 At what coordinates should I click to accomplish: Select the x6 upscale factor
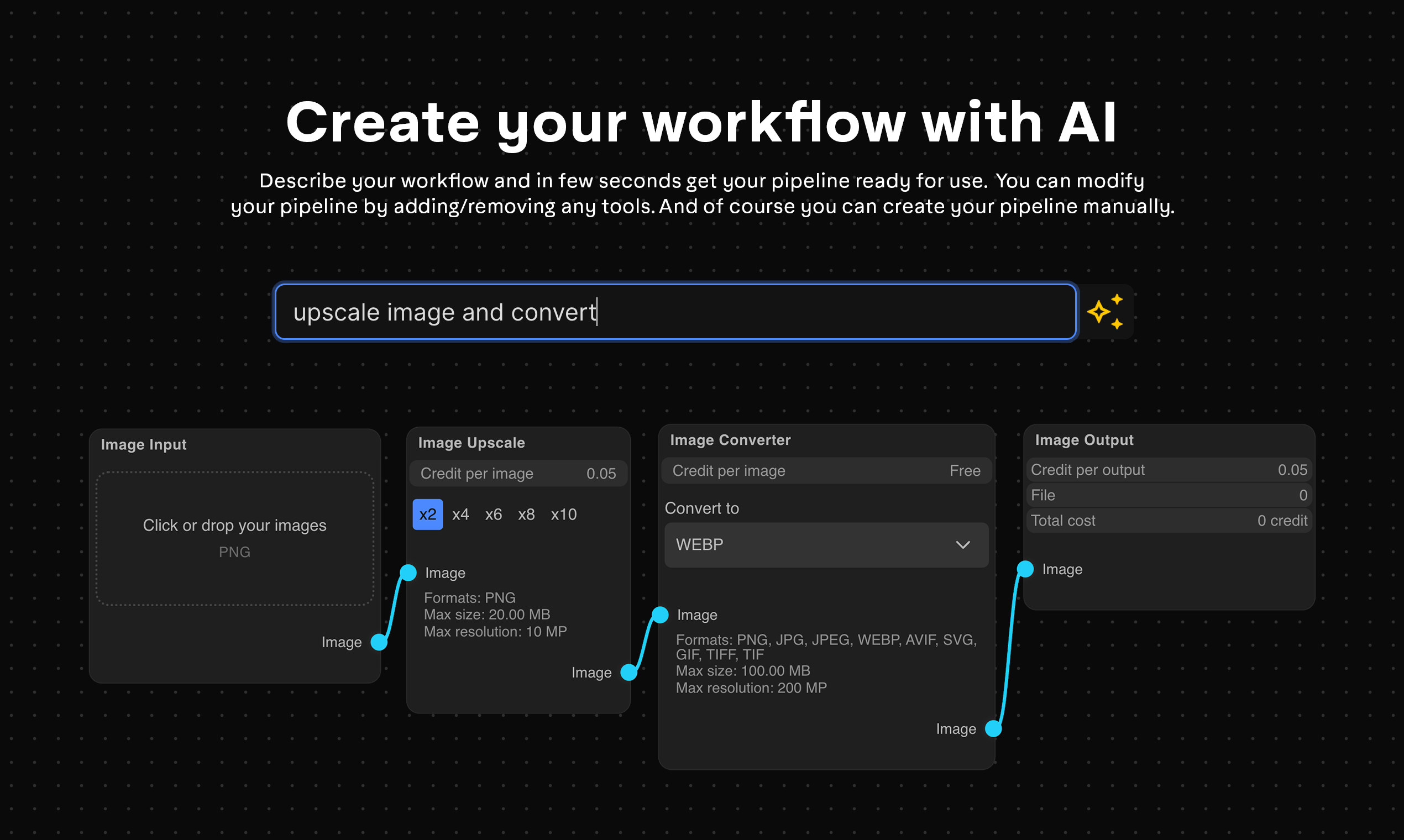click(493, 514)
